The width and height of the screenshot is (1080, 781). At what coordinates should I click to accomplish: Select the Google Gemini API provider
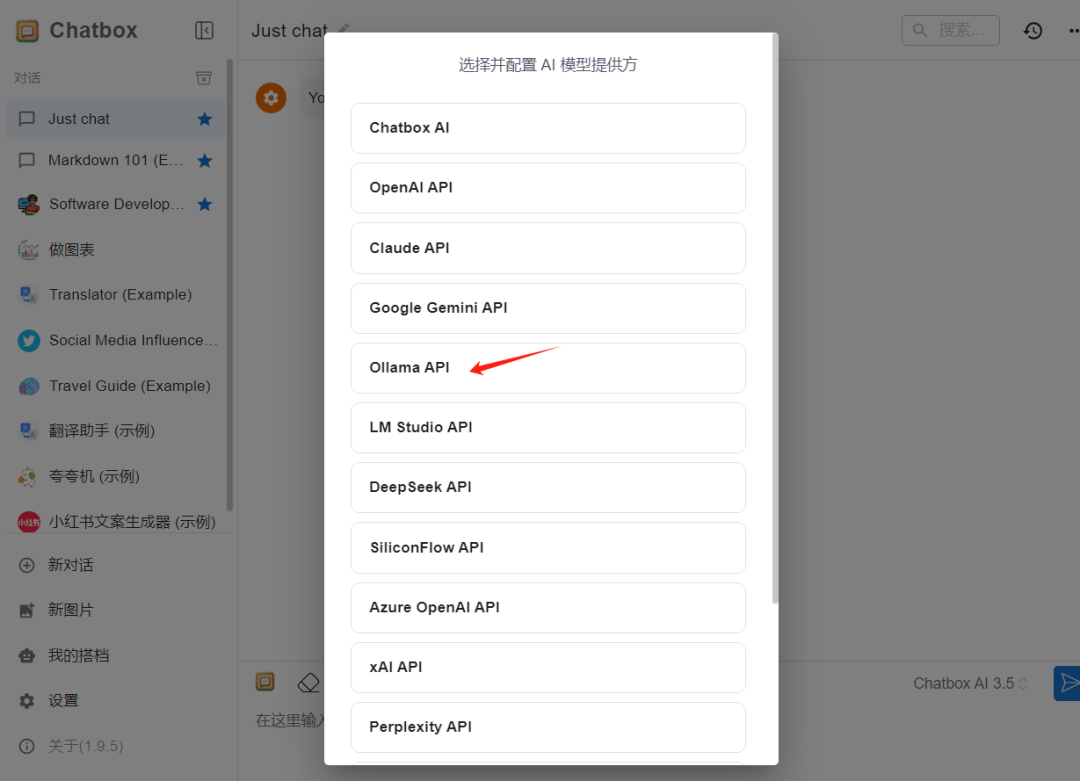(548, 308)
